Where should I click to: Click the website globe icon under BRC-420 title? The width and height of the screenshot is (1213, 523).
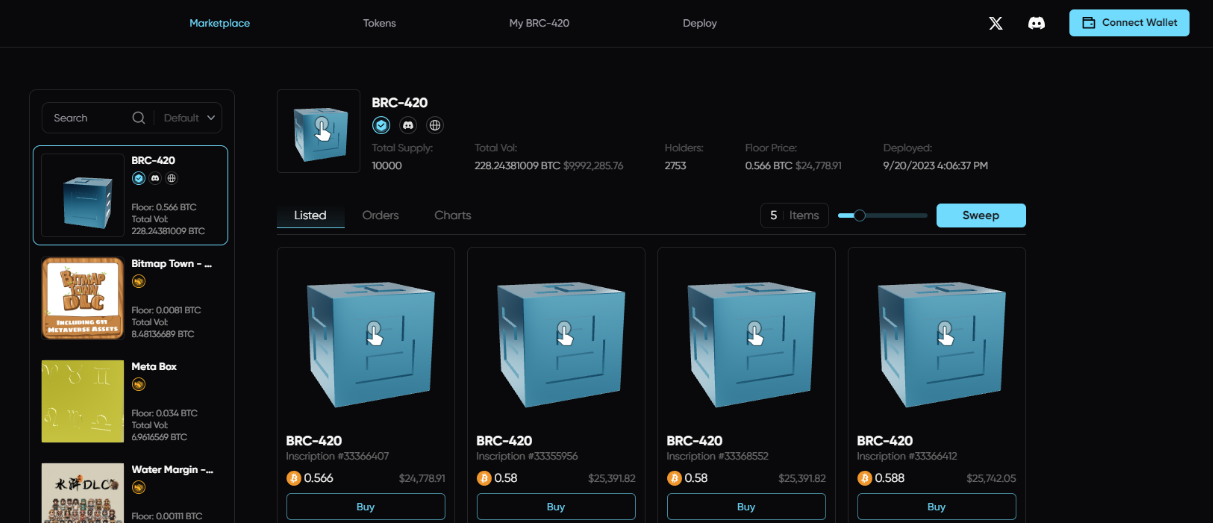[x=434, y=125]
